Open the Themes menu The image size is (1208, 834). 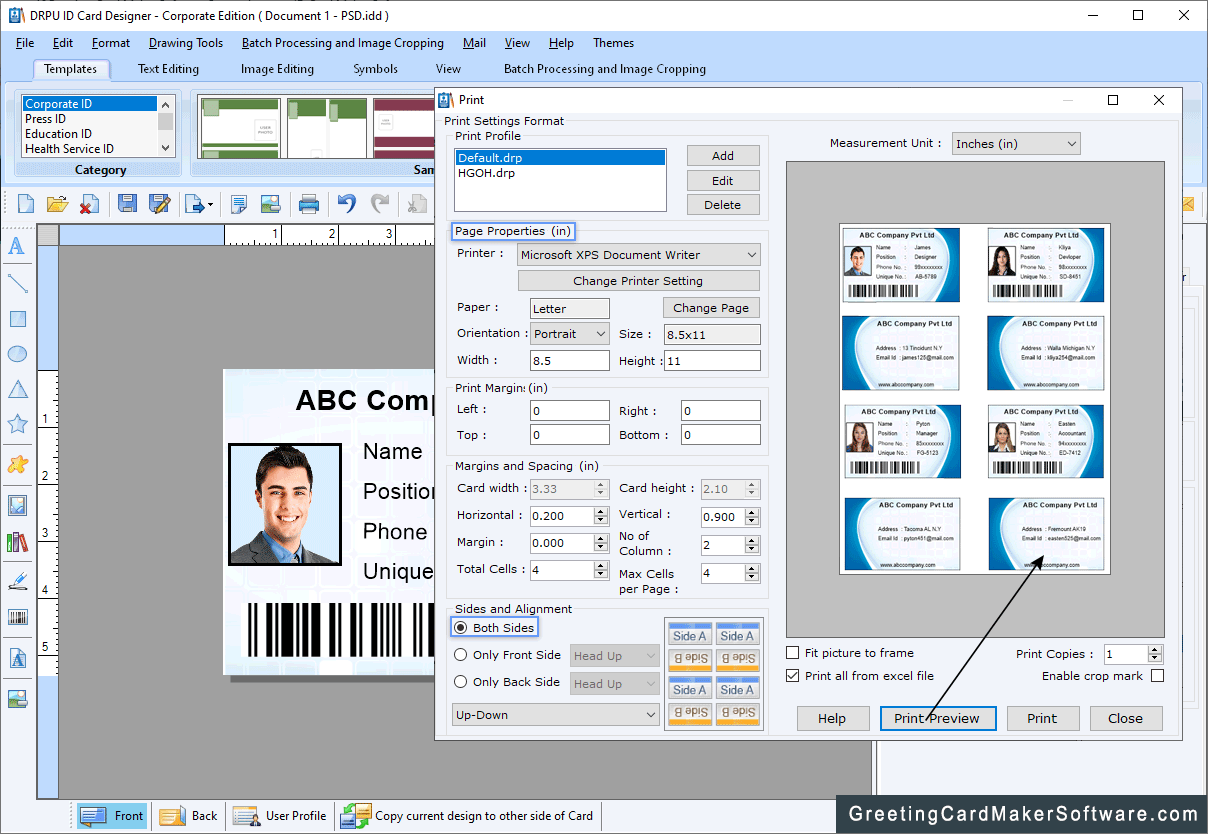[x=613, y=43]
